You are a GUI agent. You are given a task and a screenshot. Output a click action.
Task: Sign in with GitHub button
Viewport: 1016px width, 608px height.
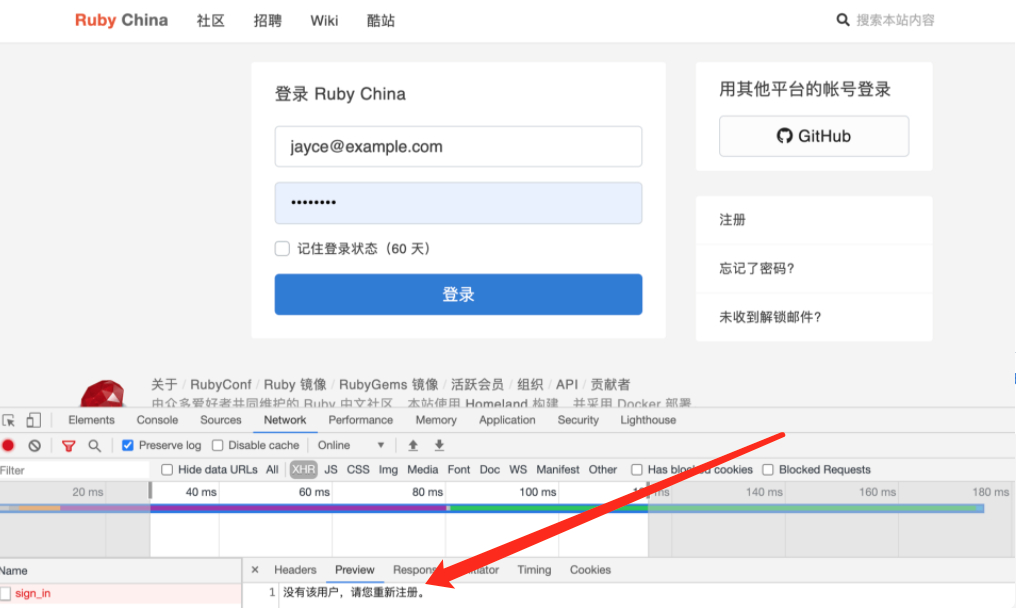tap(814, 136)
